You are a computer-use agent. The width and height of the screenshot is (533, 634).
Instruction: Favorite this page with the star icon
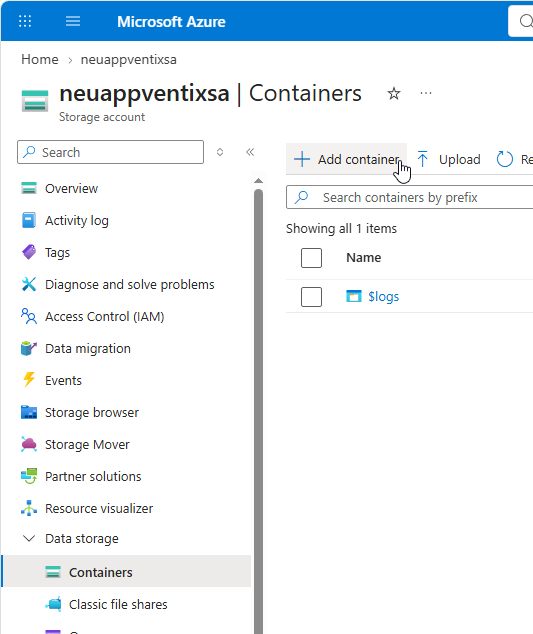pos(394,93)
